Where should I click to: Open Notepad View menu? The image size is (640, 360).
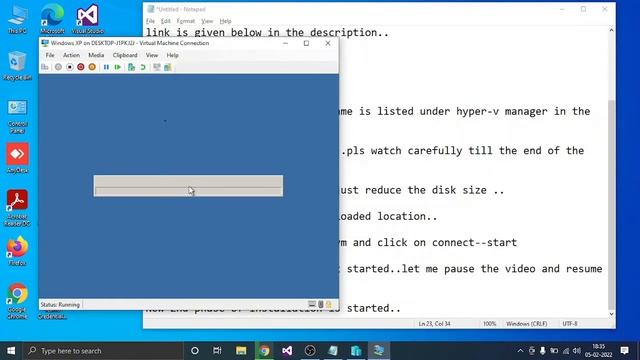tap(207, 21)
